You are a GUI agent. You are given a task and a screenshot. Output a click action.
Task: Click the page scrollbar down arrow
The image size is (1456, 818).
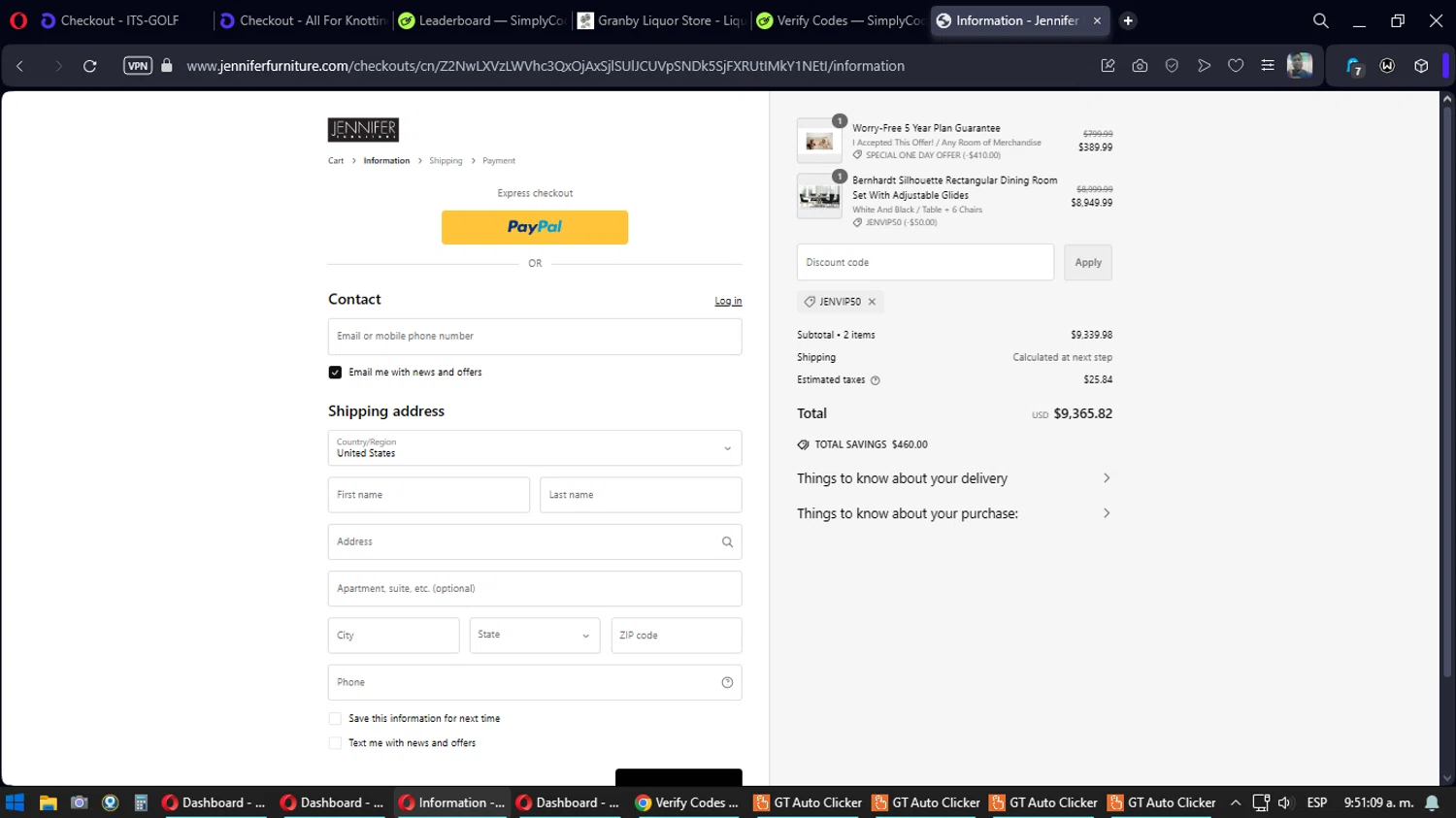(1447, 778)
